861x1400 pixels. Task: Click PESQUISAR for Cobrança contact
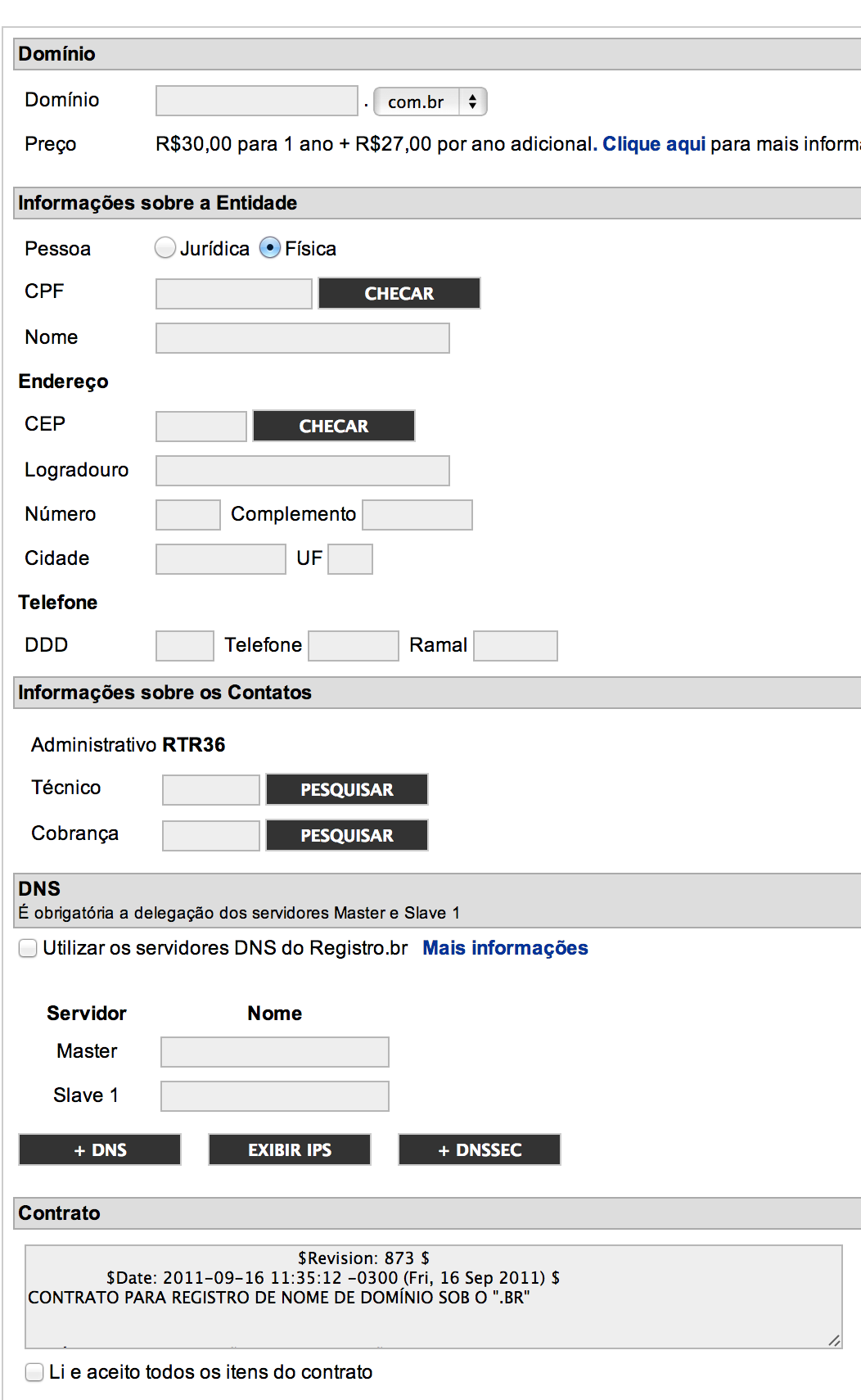tap(347, 835)
